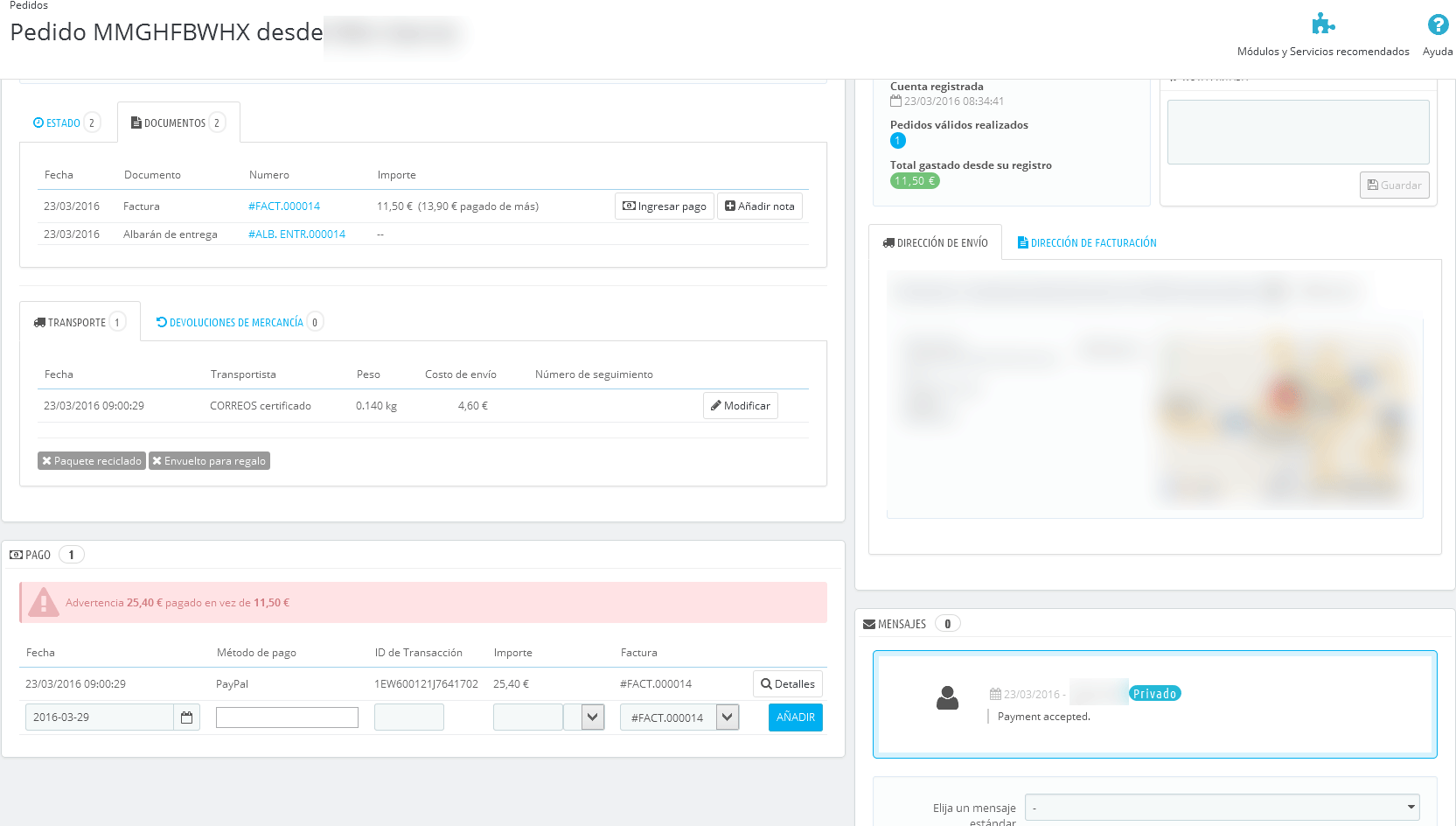Viewport: 1456px width, 826px height.
Task: Click the payment date field 2016-03-29
Action: [x=99, y=717]
